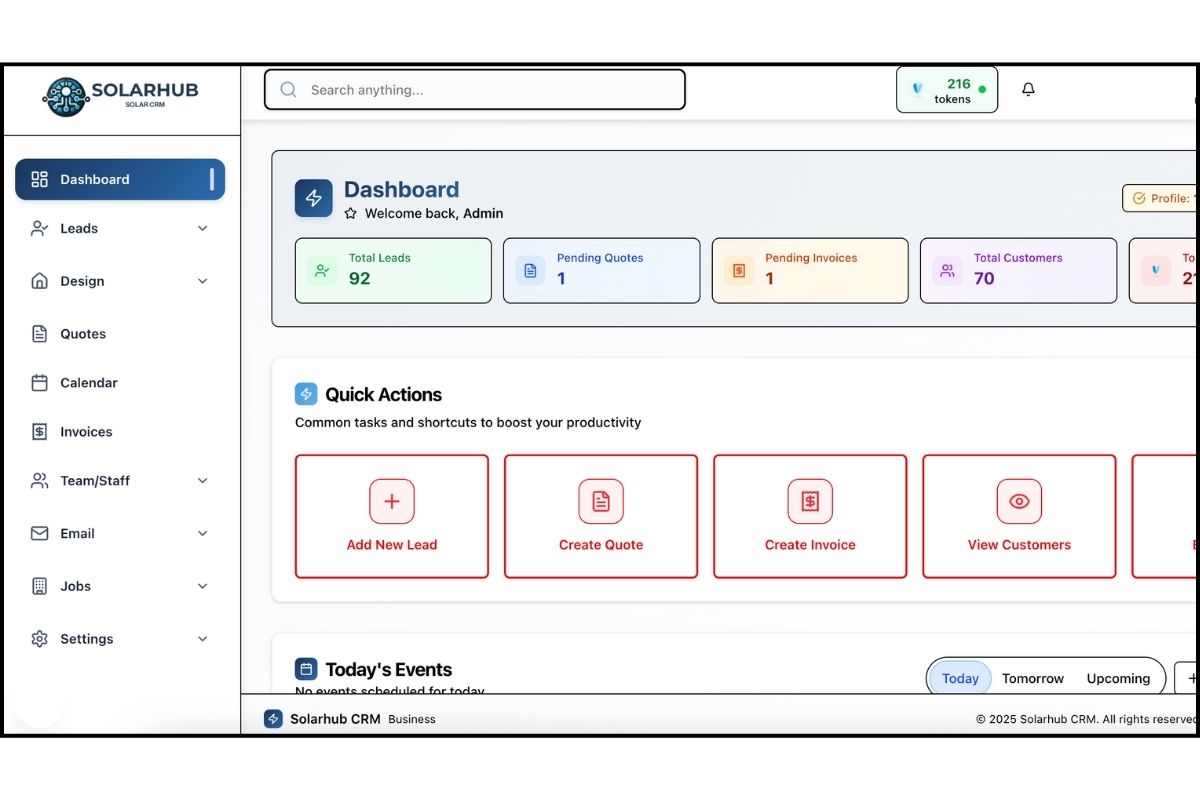
Task: Click inside the Search anything field
Action: tap(474, 89)
